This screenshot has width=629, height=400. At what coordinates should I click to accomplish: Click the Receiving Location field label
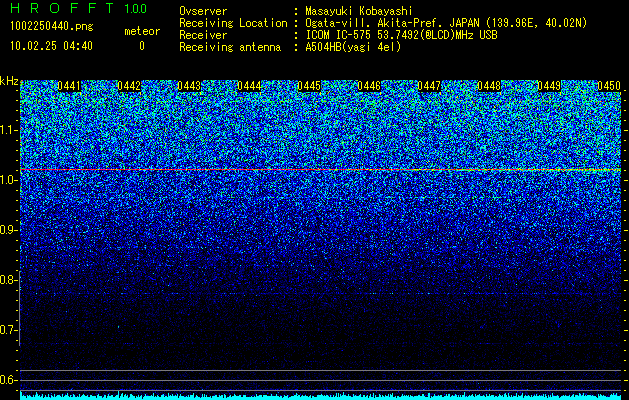click(233, 23)
